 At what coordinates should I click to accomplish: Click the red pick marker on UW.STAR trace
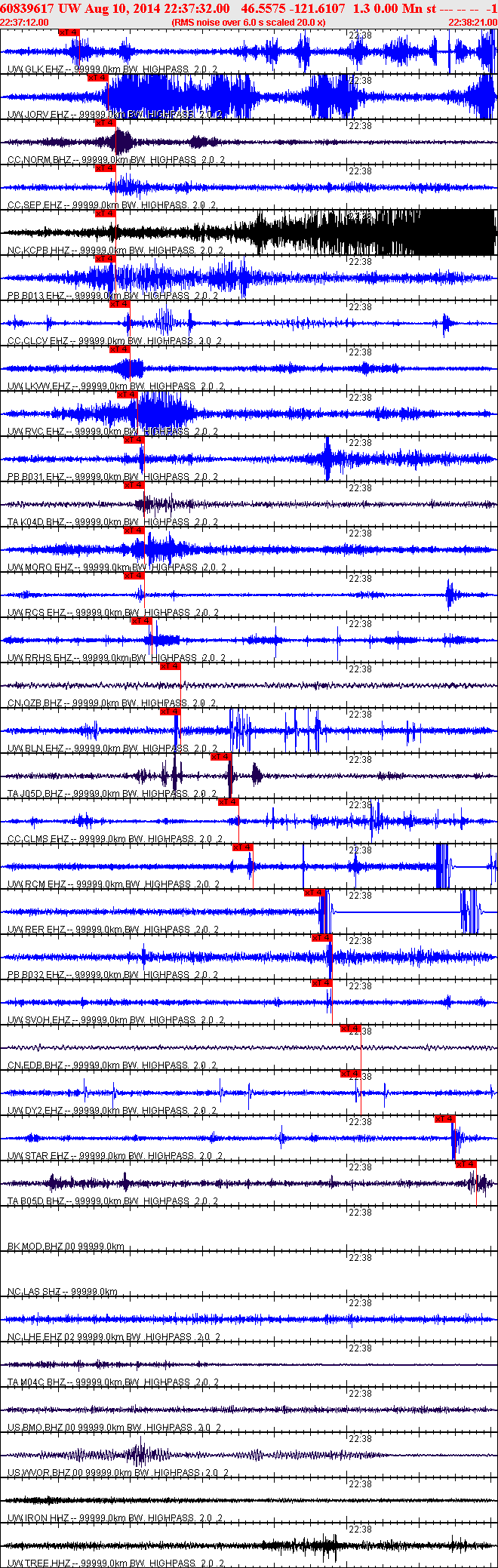tap(444, 1119)
